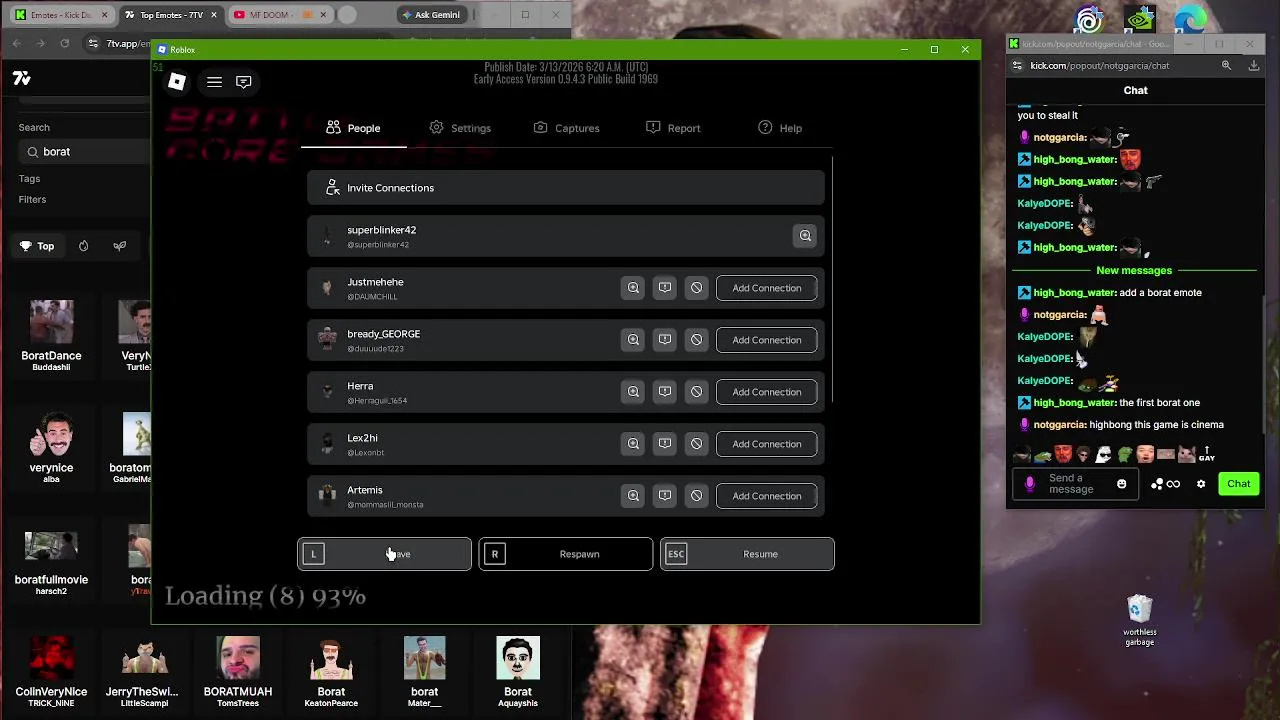Examine avatar of Artemis
Viewport: 1280px width, 720px height.
coord(633,496)
